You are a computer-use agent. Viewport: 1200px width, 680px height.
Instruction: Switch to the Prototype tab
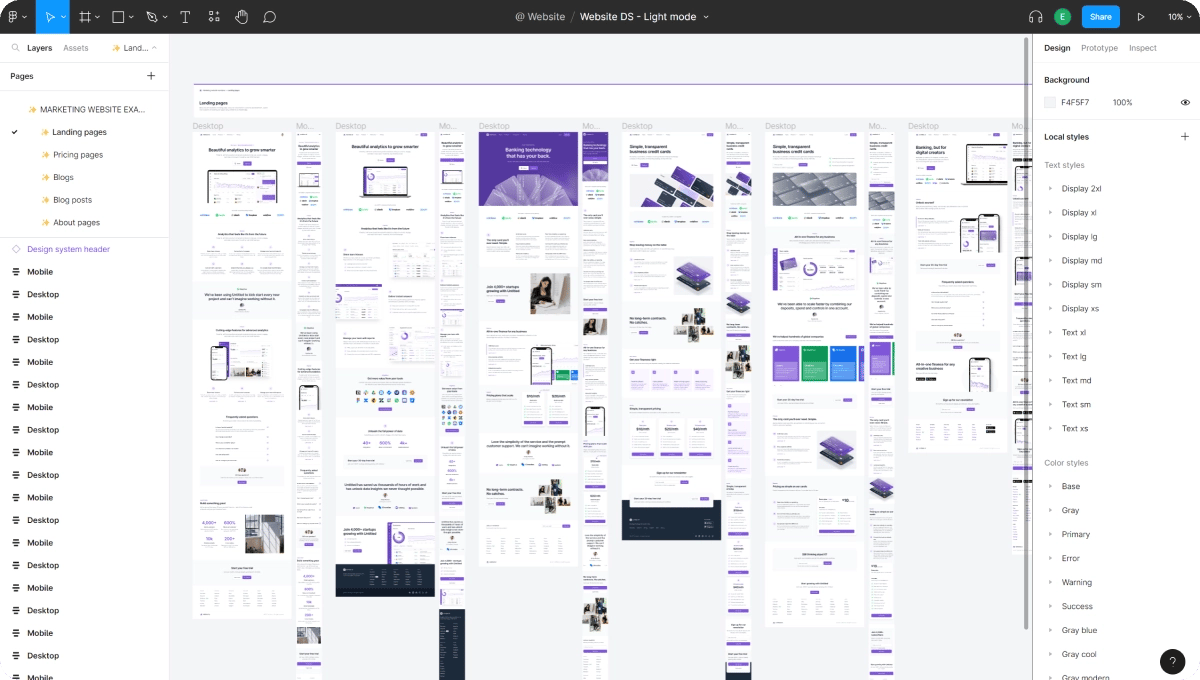1099,48
